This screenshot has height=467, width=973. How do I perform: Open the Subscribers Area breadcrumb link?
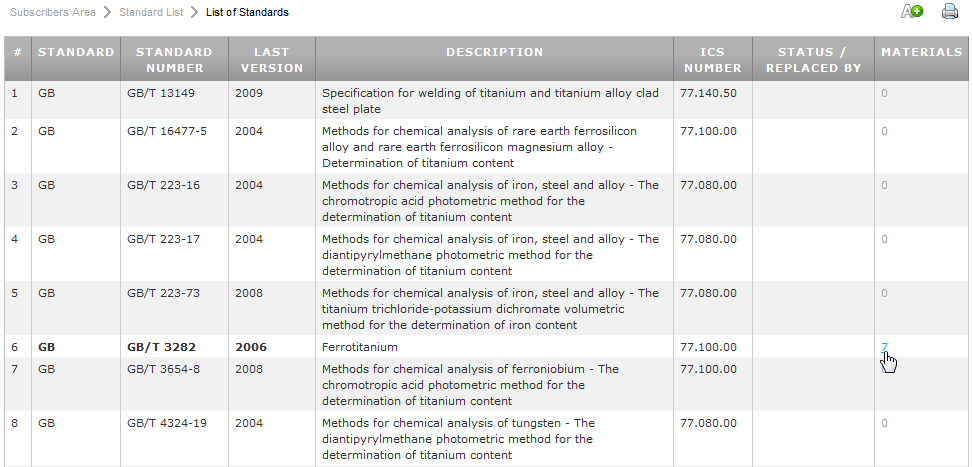pos(53,12)
